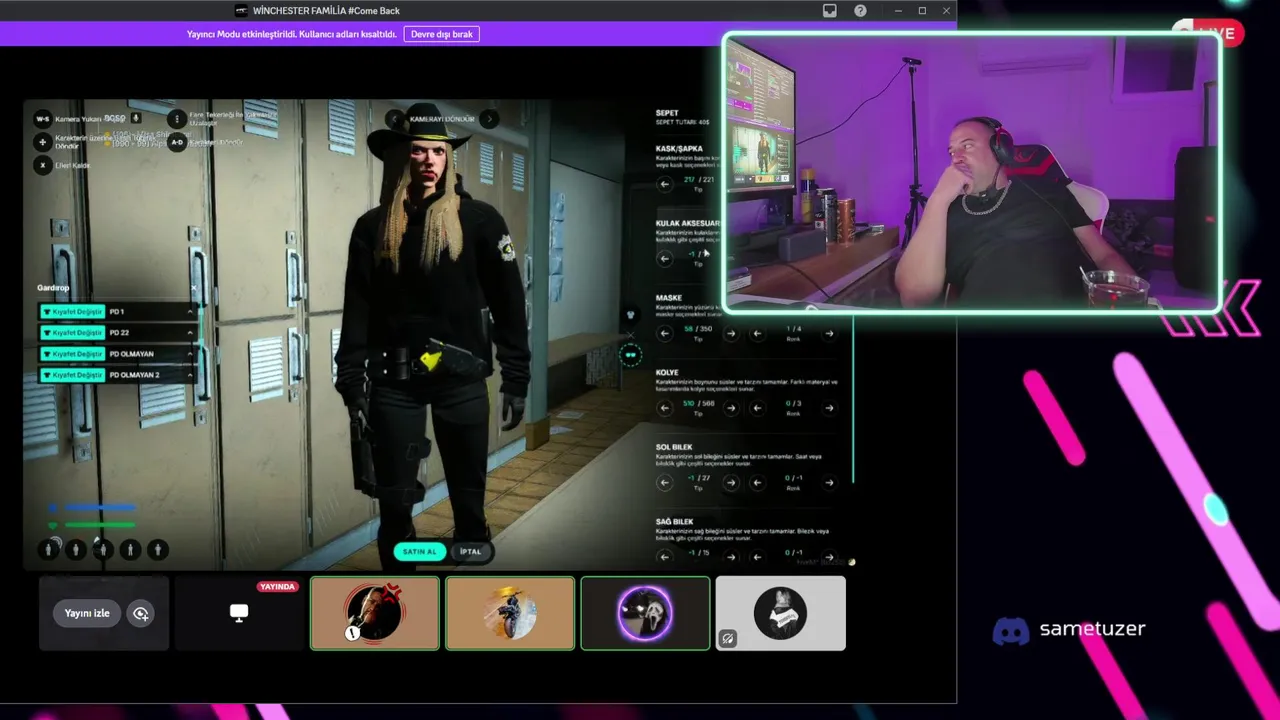Select the gray participant tile with dark avatar
The width and height of the screenshot is (1280, 720).
point(780,613)
